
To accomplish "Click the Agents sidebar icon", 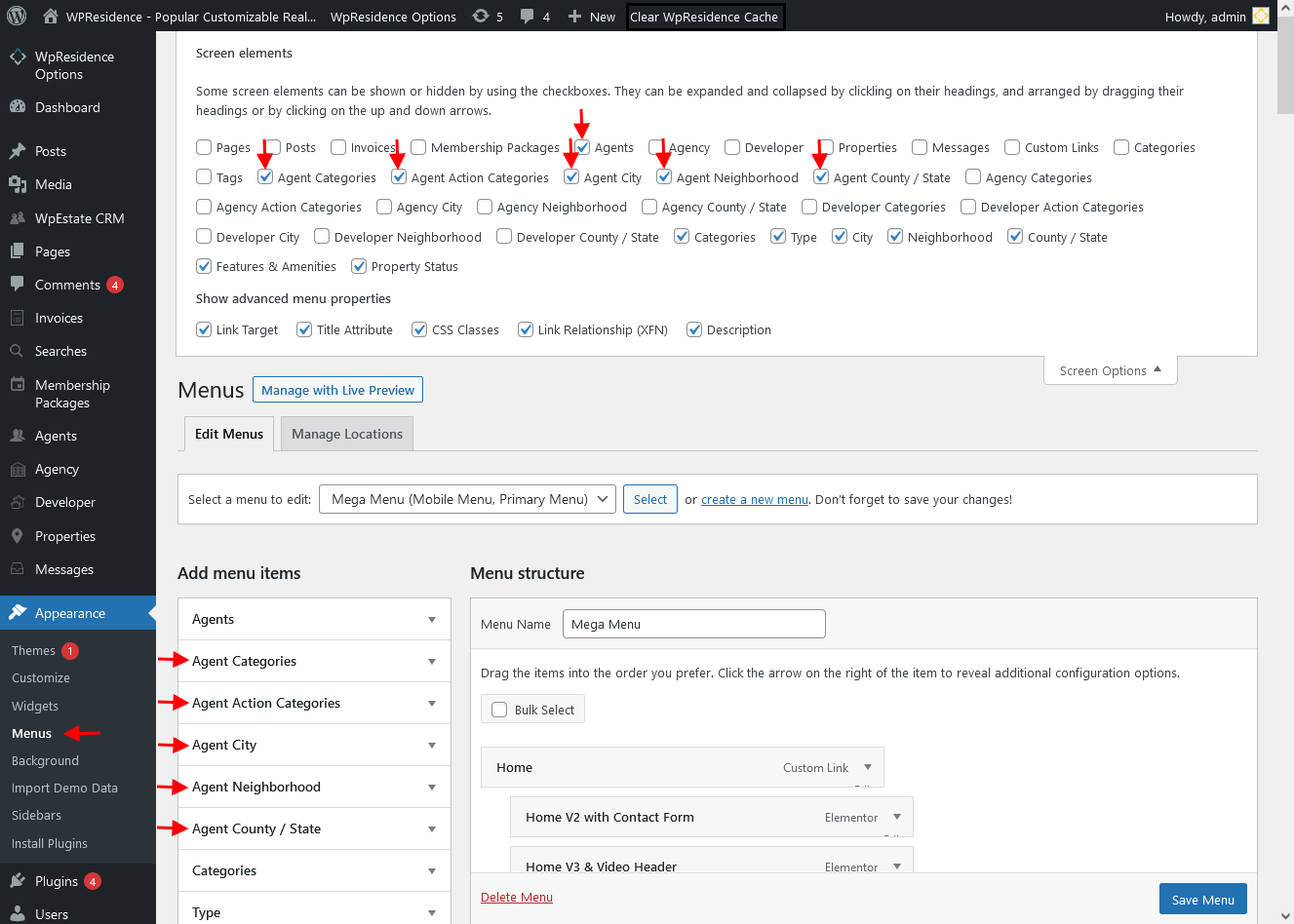I will pyautogui.click(x=18, y=436).
